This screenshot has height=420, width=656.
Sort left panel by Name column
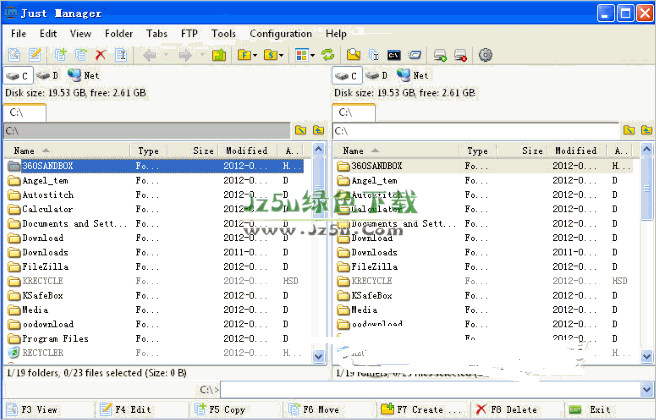coord(67,151)
